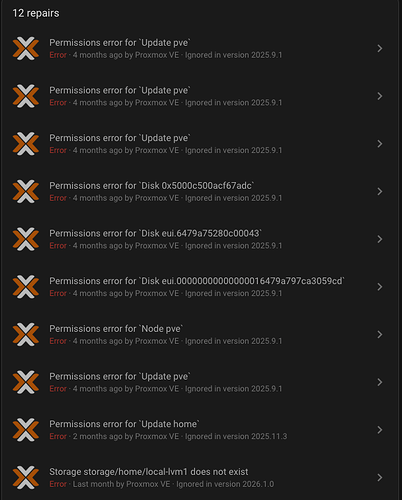402x500 pixels.
Task: Click Proxmox icon of Update pve directly above Update home
Action: pos(26,382)
